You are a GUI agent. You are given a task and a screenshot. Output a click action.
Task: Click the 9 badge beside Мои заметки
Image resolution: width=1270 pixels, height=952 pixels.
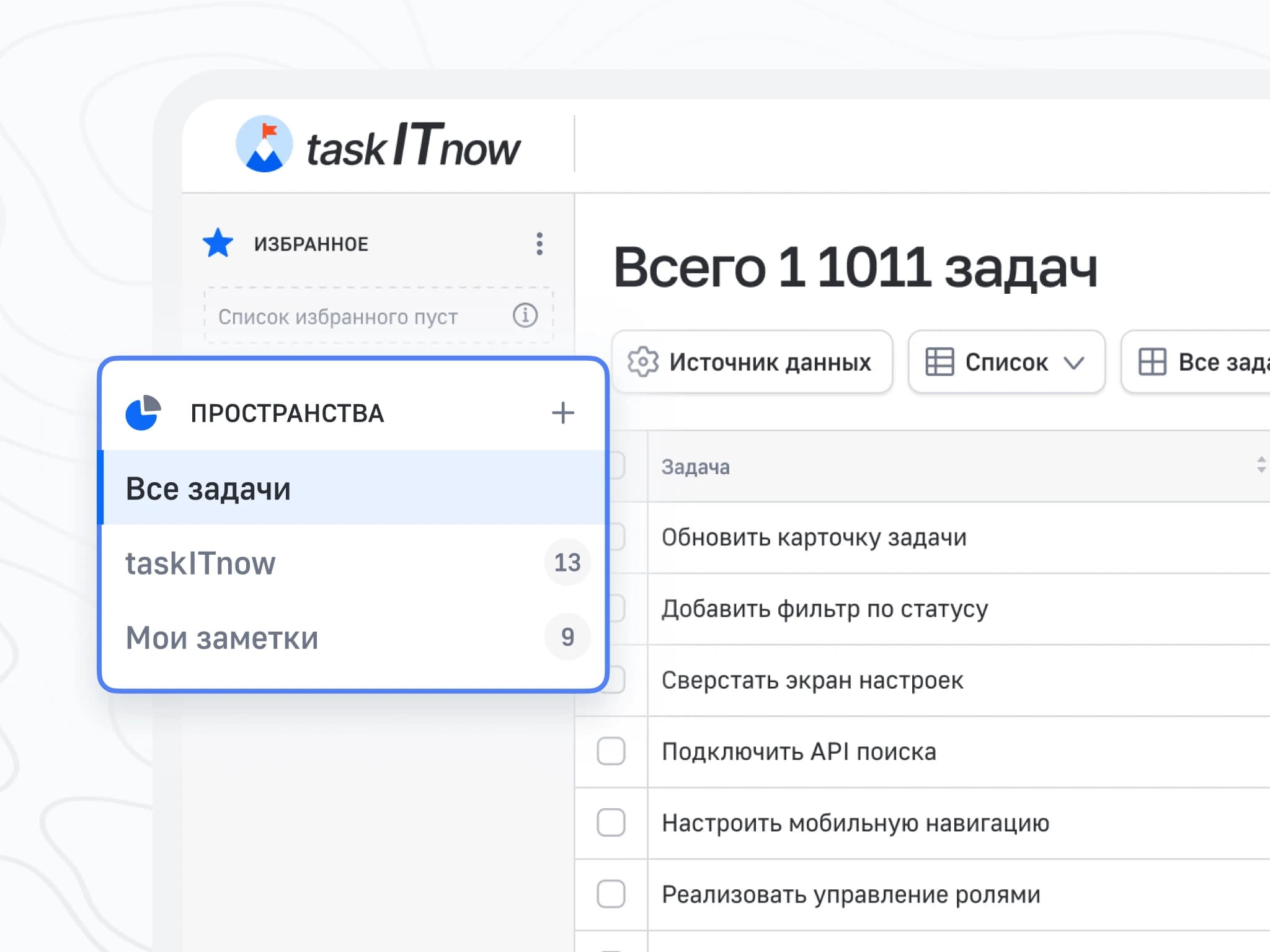point(567,637)
